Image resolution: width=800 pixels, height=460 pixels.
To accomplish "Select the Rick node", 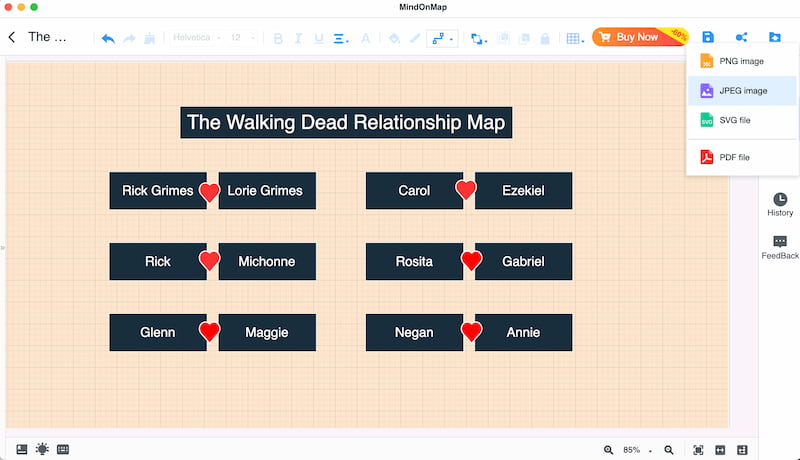I will pos(158,262).
